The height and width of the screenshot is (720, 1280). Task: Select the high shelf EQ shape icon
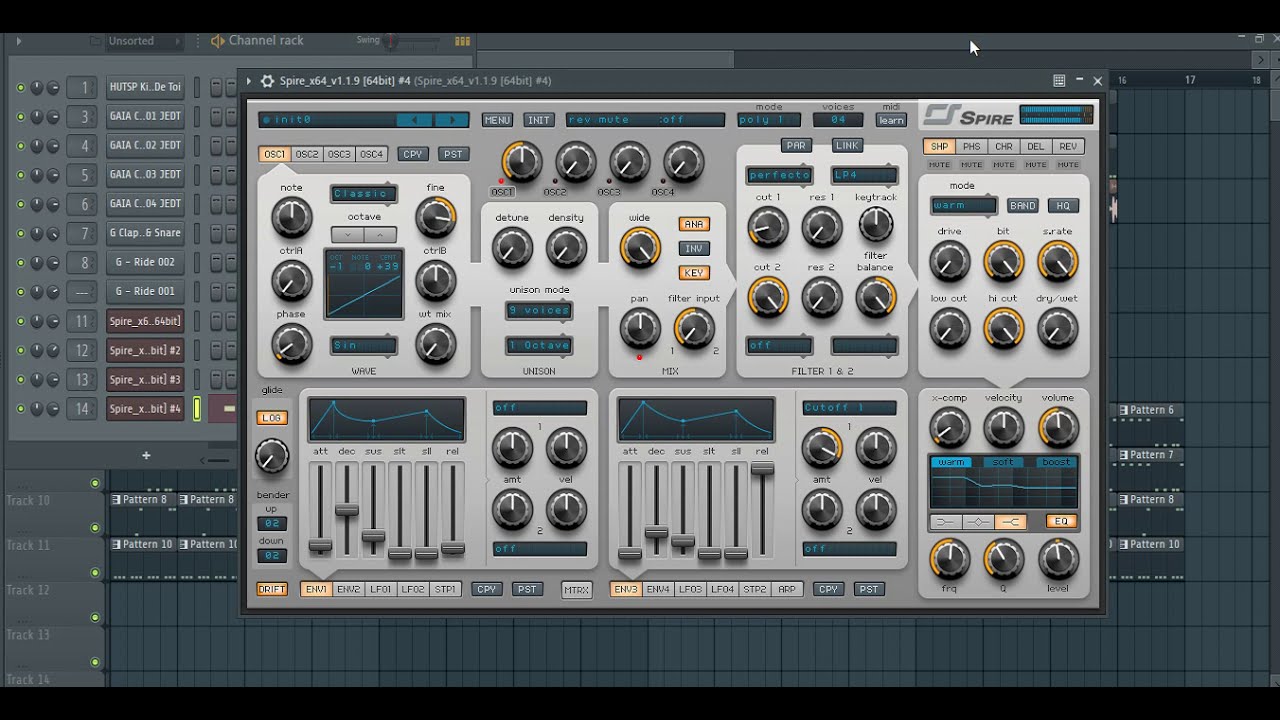point(1012,522)
